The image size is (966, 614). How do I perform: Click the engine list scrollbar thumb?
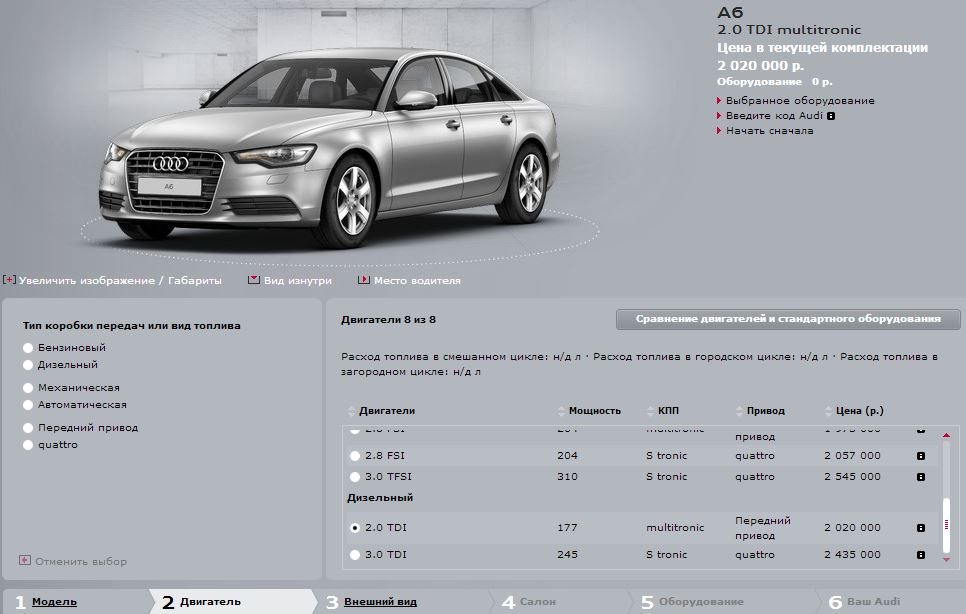[x=946, y=525]
